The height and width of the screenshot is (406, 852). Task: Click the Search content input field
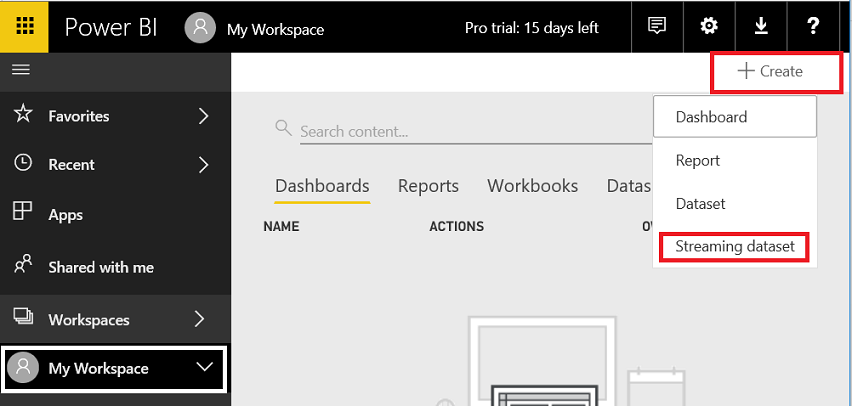click(460, 131)
